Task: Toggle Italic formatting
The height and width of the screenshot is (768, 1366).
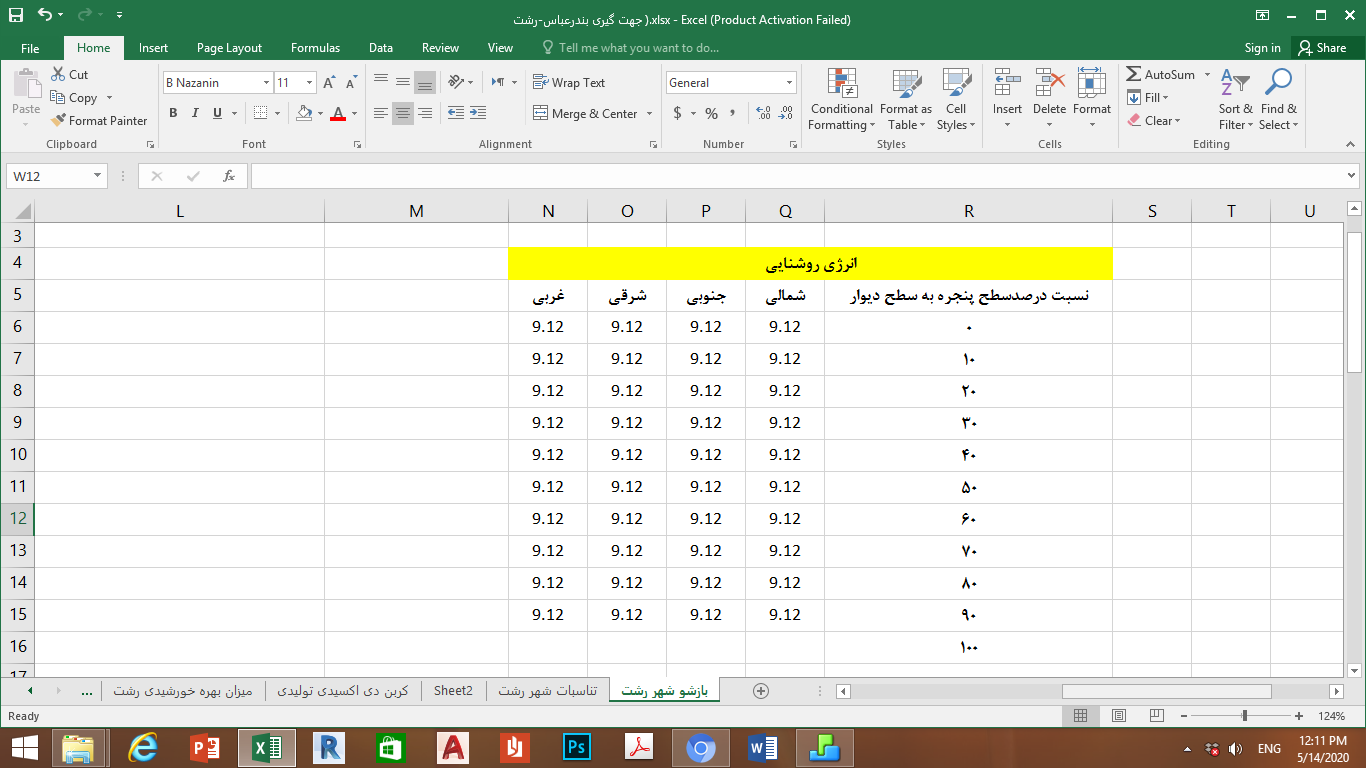Action: coord(195,113)
